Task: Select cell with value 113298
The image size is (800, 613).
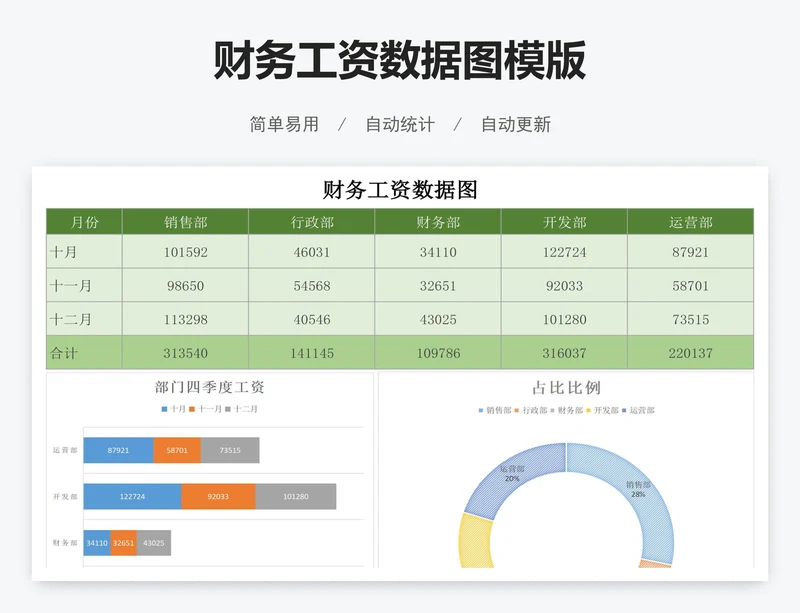Action: pyautogui.click(x=185, y=319)
